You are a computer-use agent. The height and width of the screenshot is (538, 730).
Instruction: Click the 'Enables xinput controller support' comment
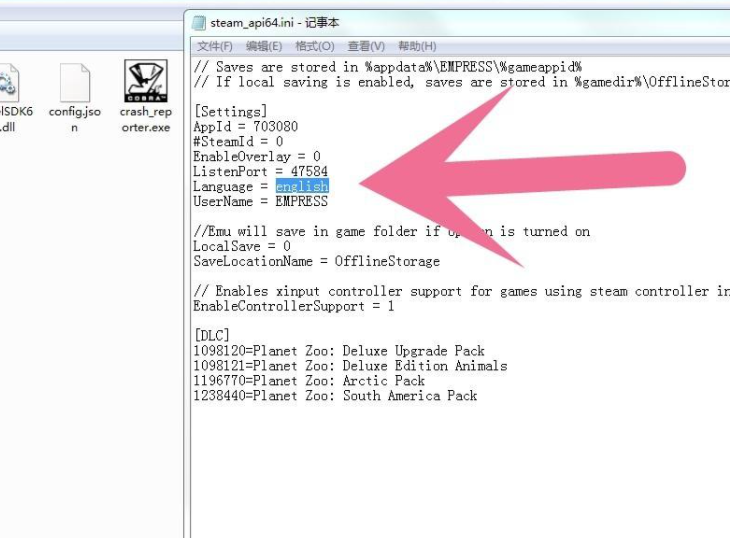point(461,291)
